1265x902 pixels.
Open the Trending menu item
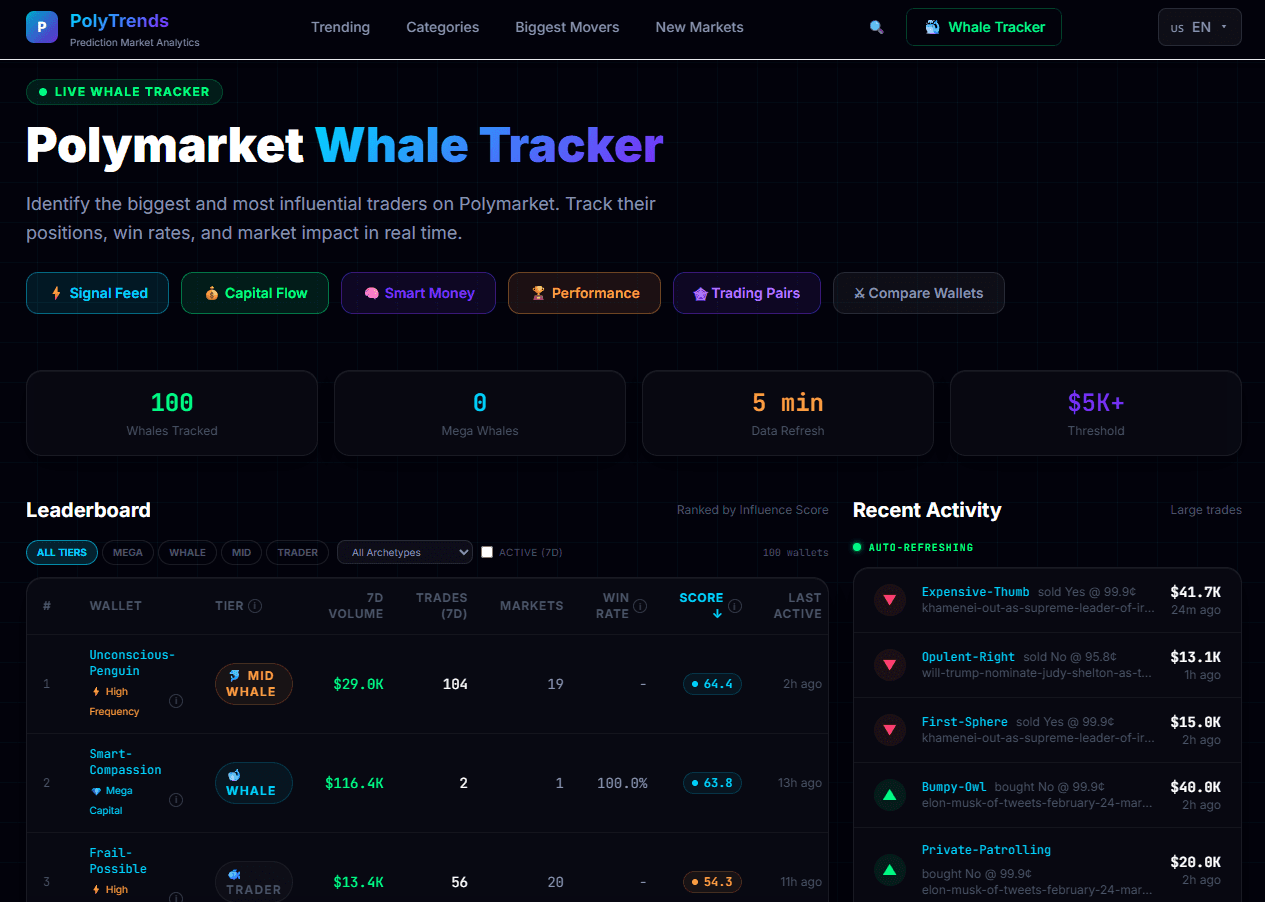pyautogui.click(x=340, y=27)
